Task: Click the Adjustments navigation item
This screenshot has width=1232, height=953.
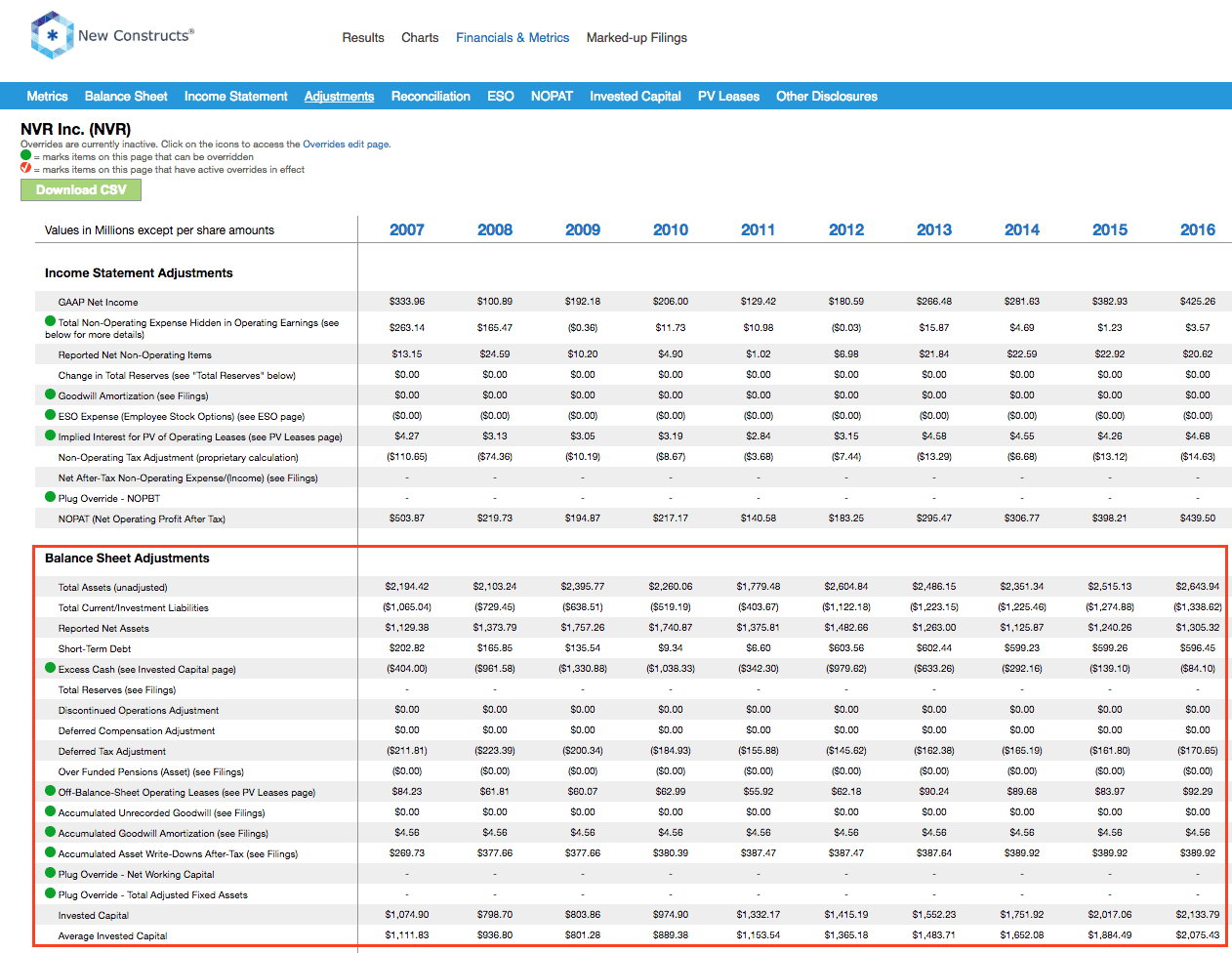Action: point(339,96)
